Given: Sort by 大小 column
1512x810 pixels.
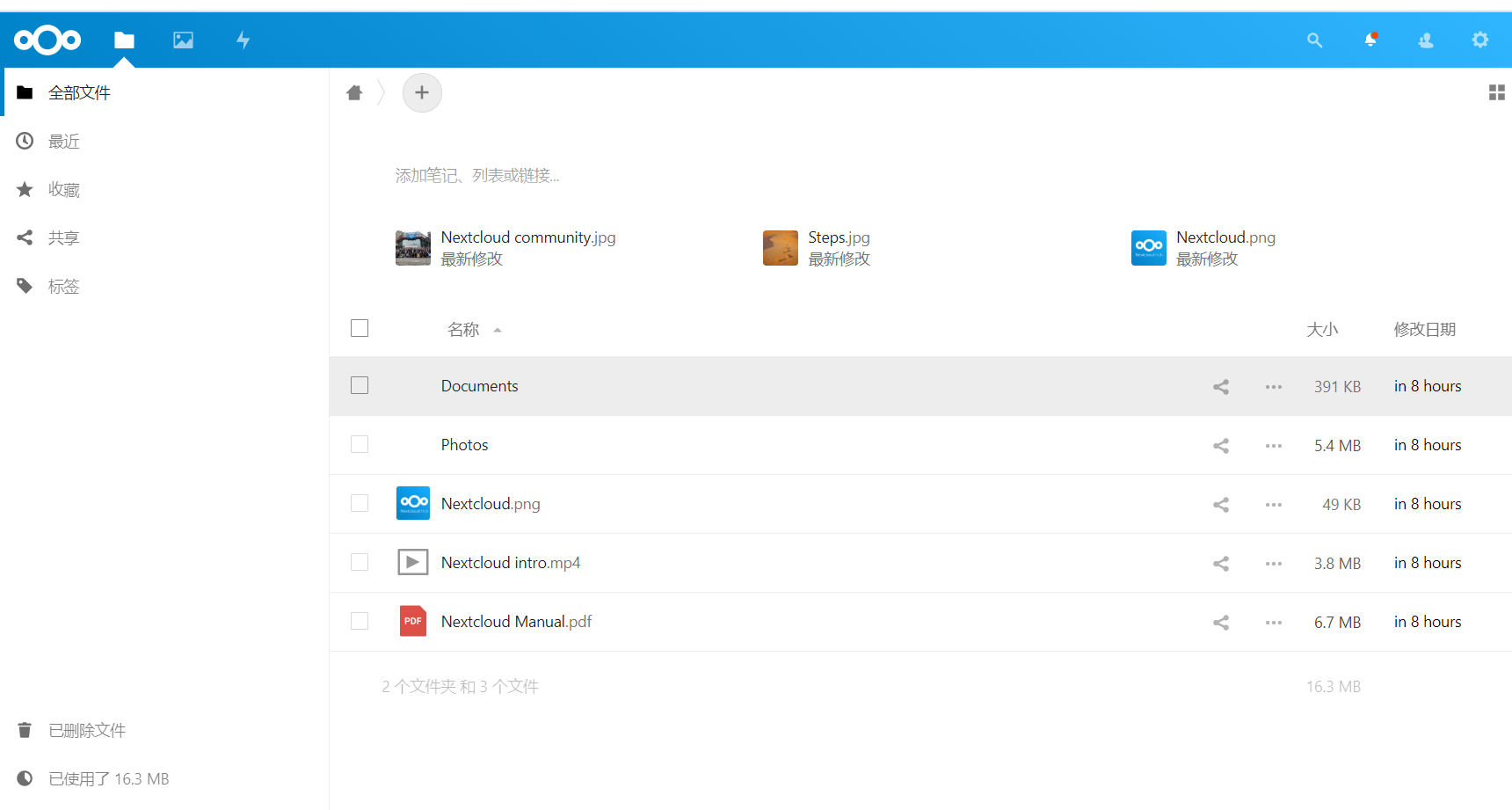Looking at the screenshot, I should (1322, 329).
